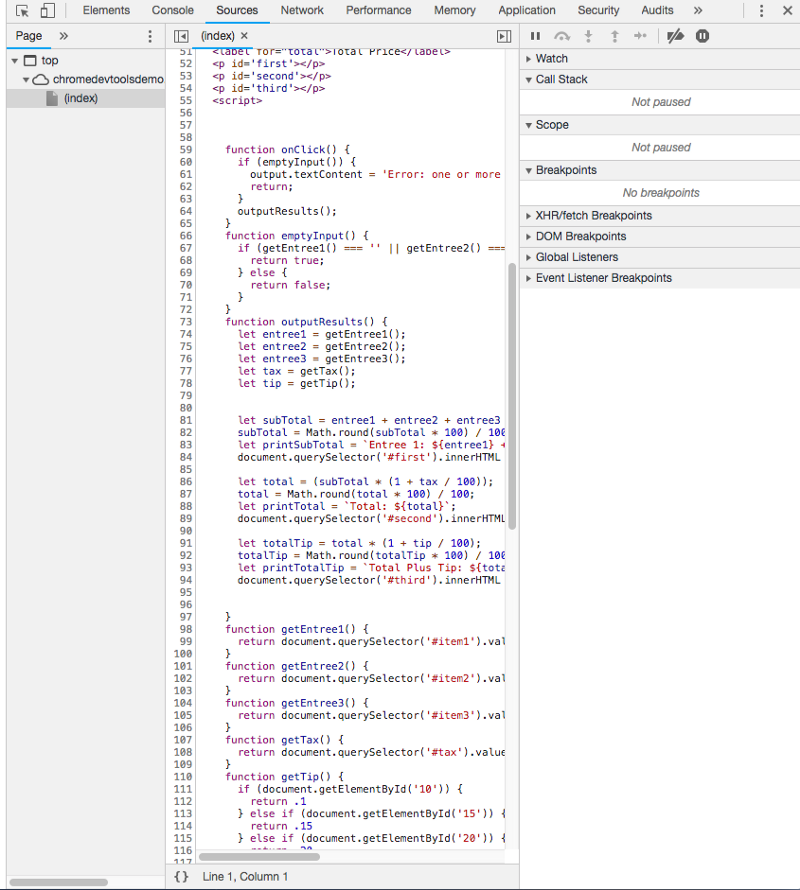Pretty print the source with braces icon
The width and height of the screenshot is (800, 890).
coord(181,876)
